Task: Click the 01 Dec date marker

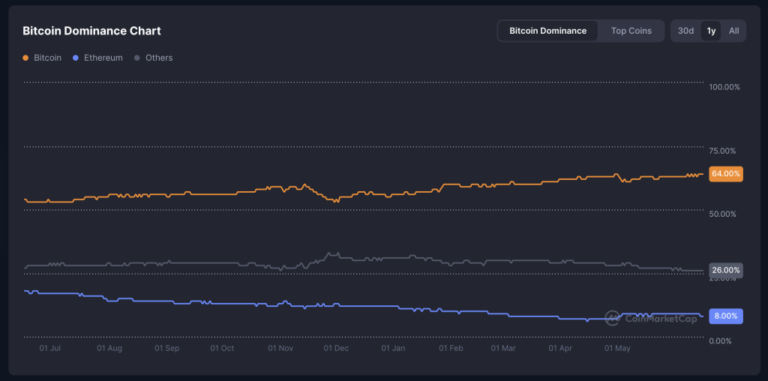Action: coord(336,348)
